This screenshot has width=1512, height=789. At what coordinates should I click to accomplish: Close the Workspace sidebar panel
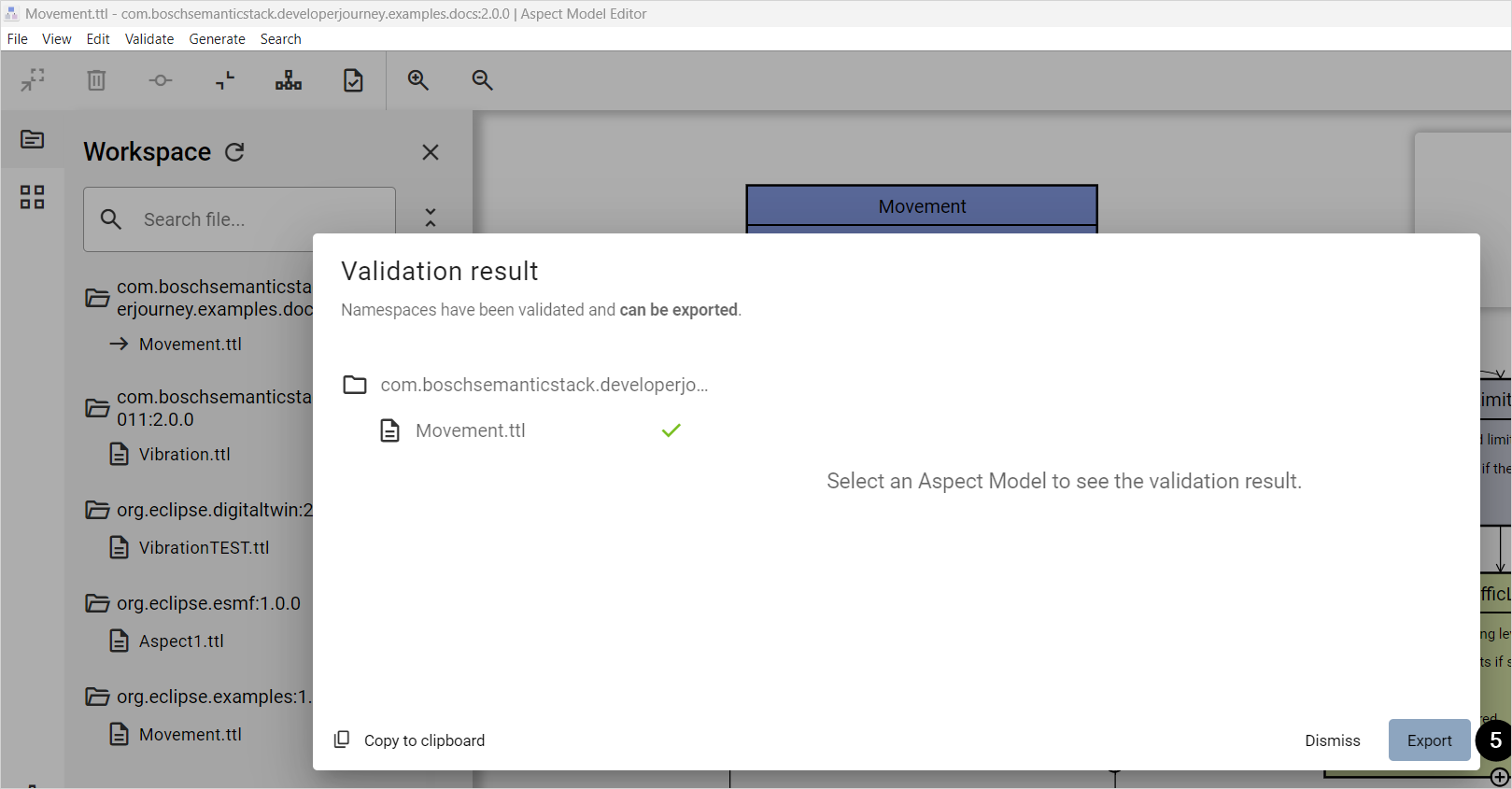coord(430,152)
